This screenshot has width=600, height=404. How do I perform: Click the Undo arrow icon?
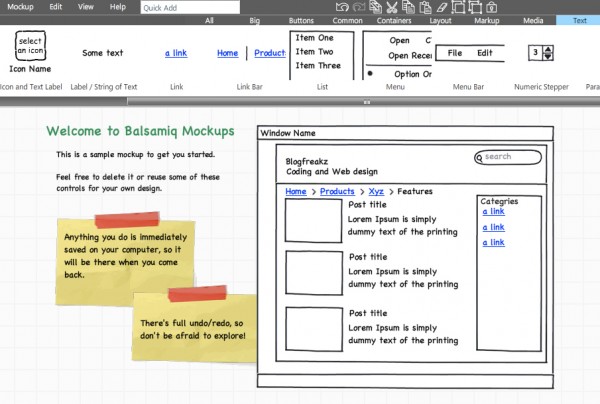point(342,7)
